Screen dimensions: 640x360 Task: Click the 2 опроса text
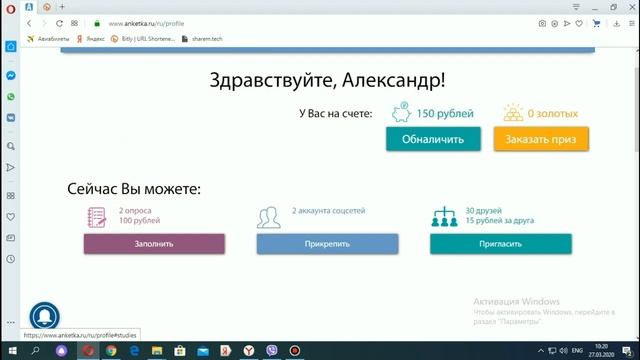pos(135,211)
